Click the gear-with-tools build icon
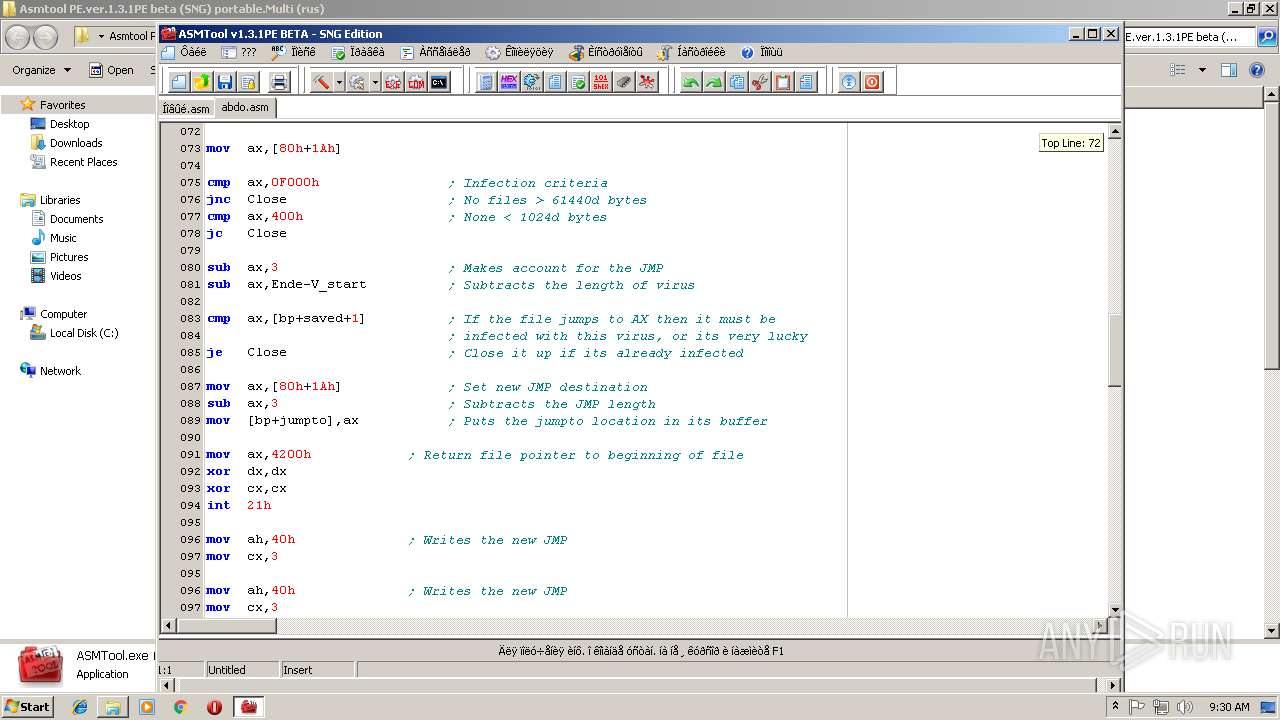The height and width of the screenshot is (720, 1280). (357, 82)
